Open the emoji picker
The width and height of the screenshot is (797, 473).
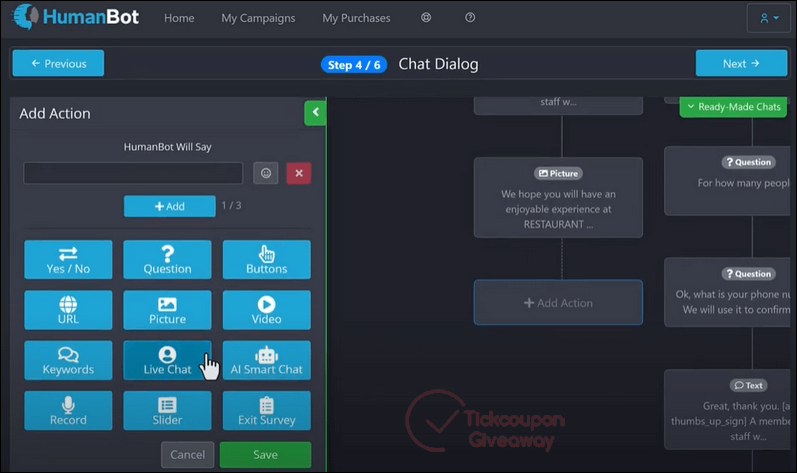point(266,173)
